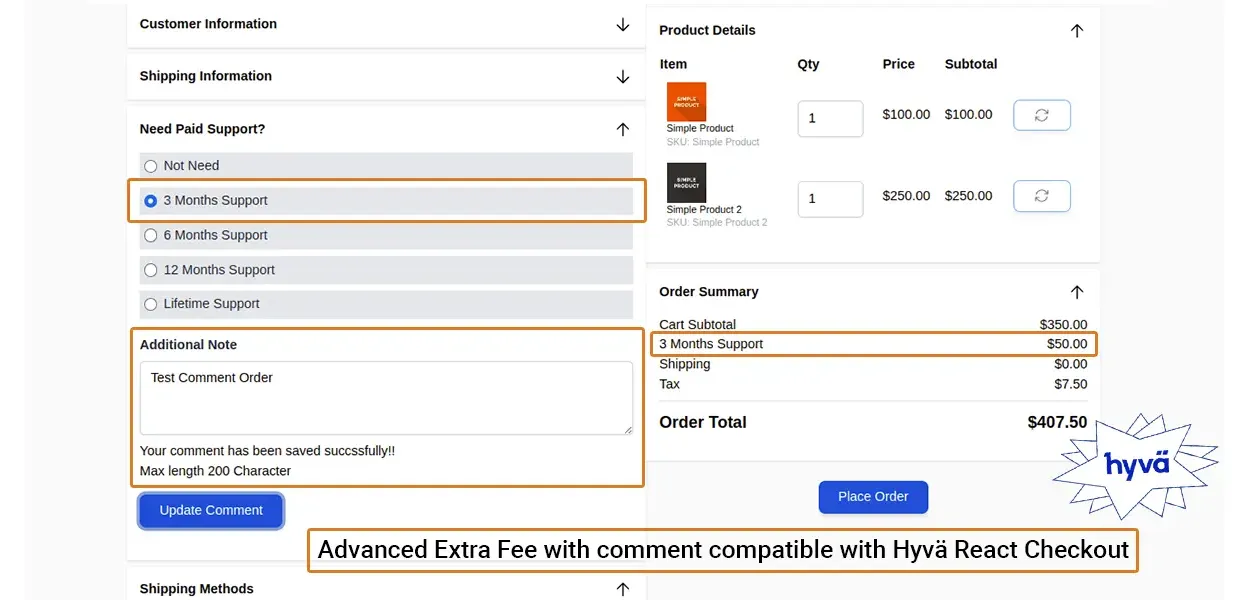Screen dimensions: 1250x600
Task: Collapse the Shipping Methods section
Action: (622, 589)
